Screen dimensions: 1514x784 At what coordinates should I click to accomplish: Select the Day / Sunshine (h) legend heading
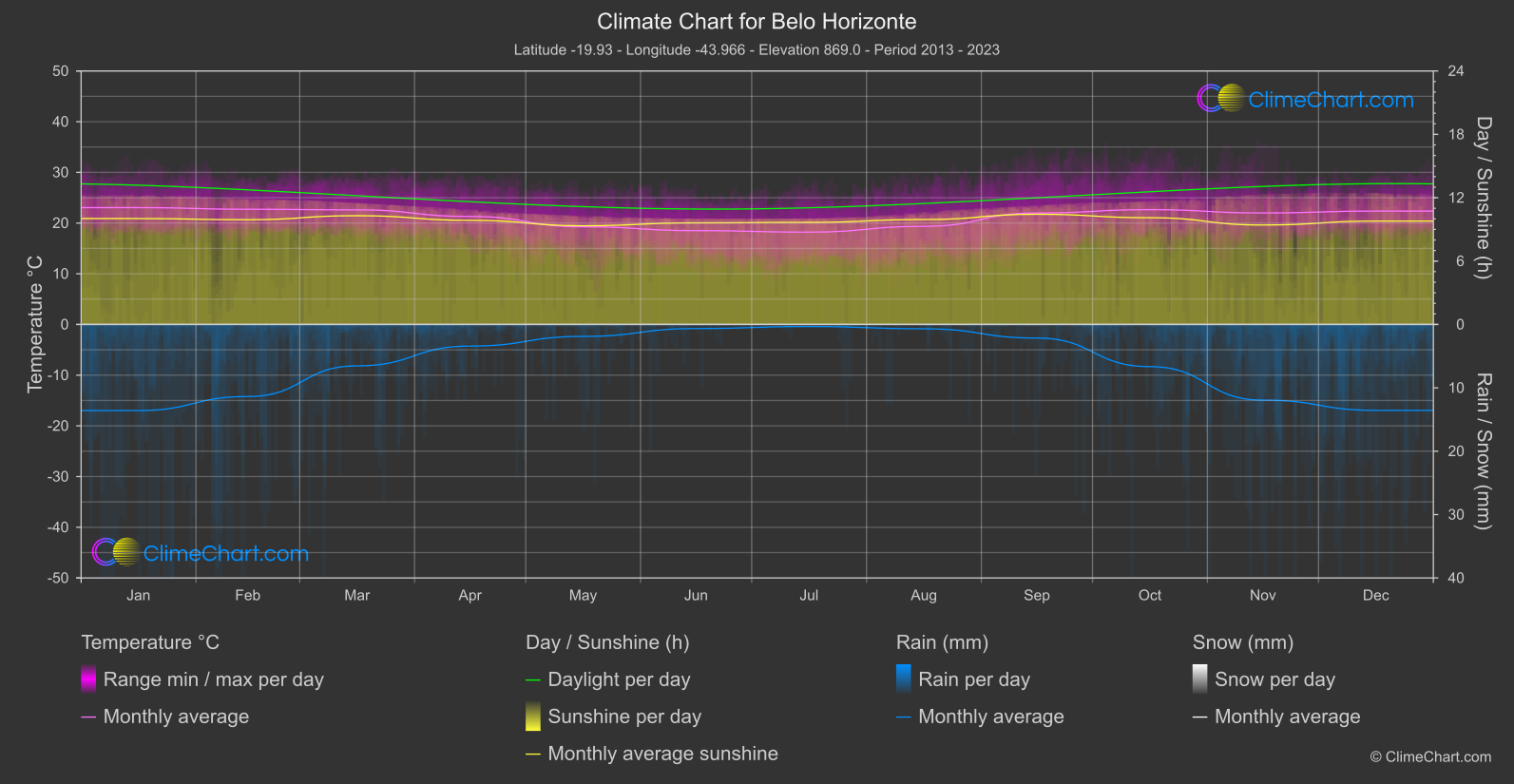click(x=607, y=642)
